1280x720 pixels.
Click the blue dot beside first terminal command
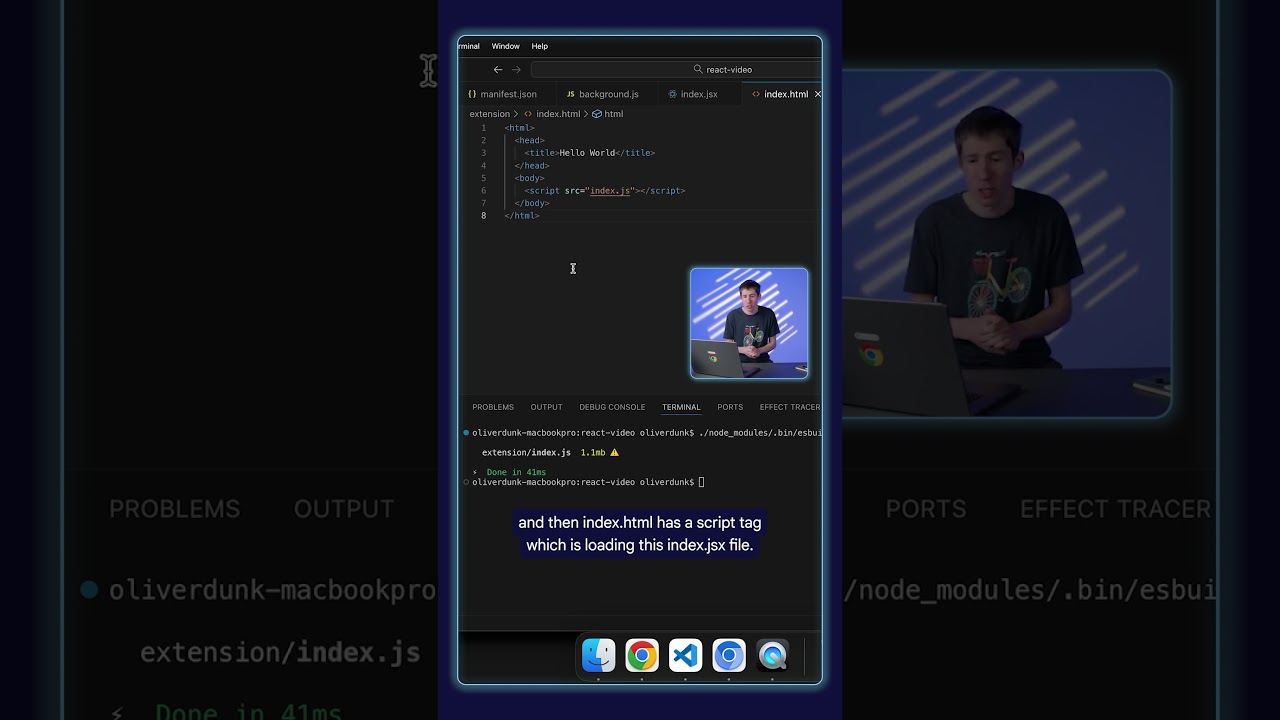point(466,433)
